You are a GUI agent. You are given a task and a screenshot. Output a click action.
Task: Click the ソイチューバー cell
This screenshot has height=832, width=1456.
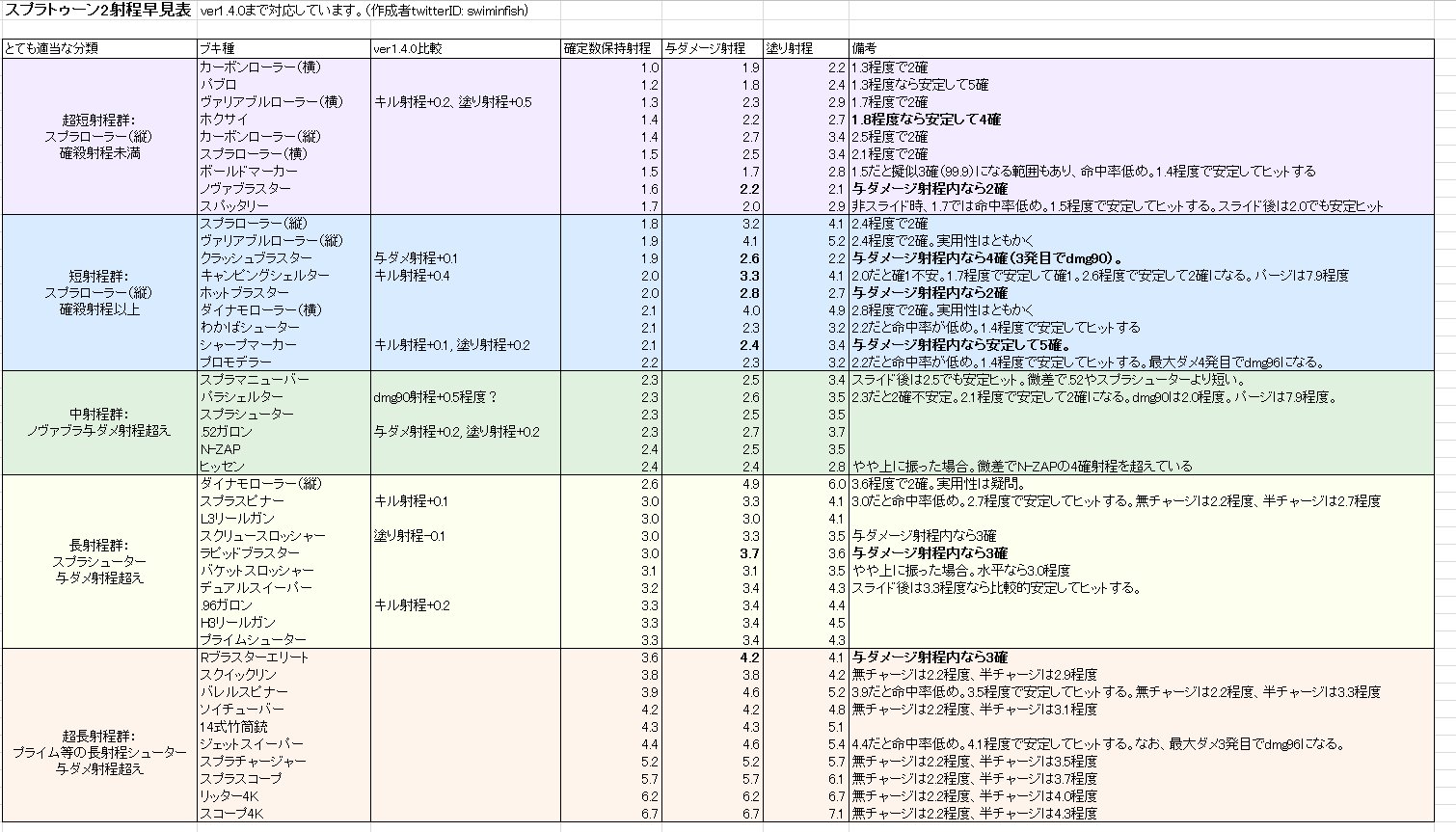click(x=283, y=710)
